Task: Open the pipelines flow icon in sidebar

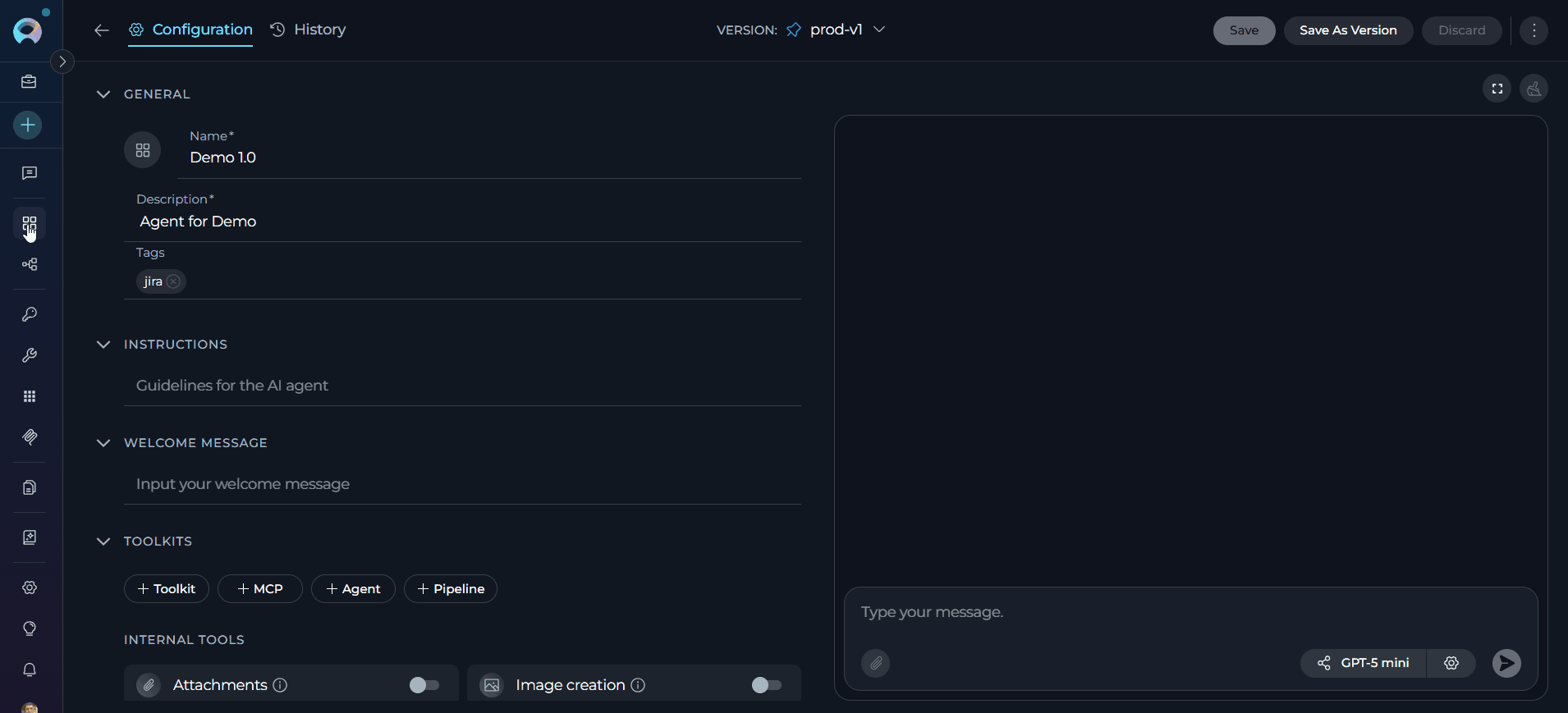Action: 30,264
